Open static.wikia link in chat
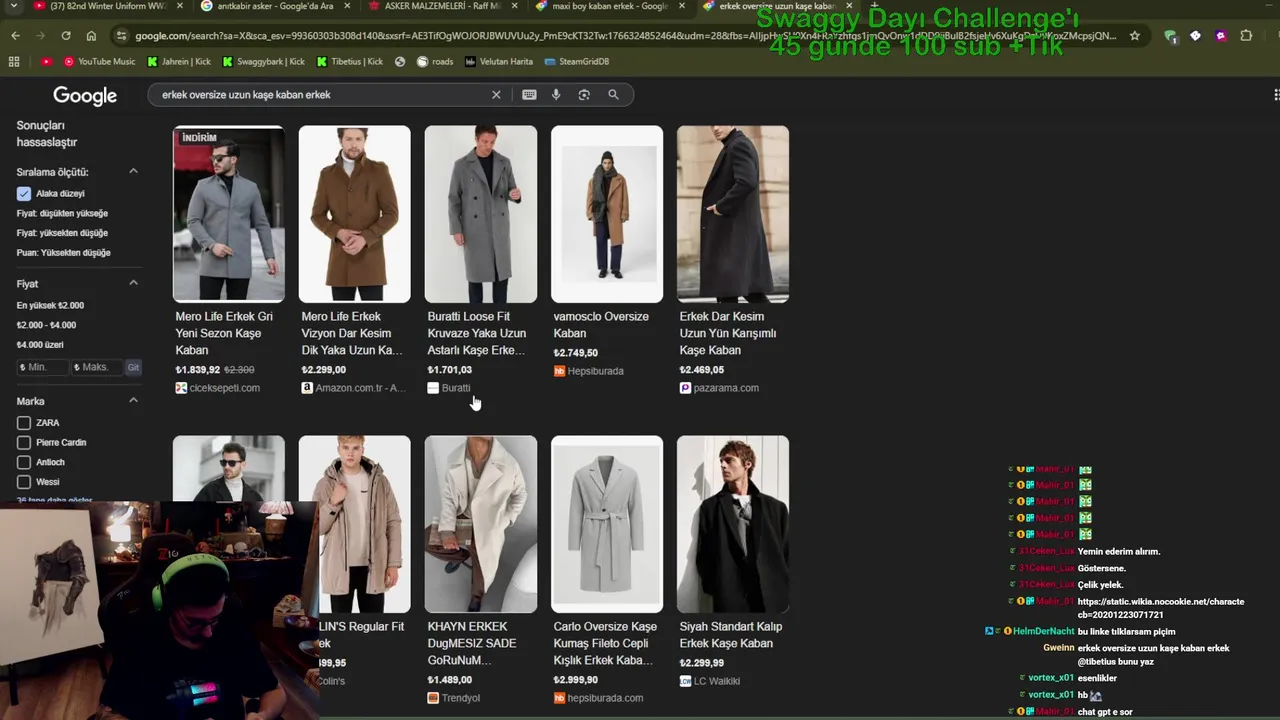1280x720 pixels. pyautogui.click(x=1161, y=608)
